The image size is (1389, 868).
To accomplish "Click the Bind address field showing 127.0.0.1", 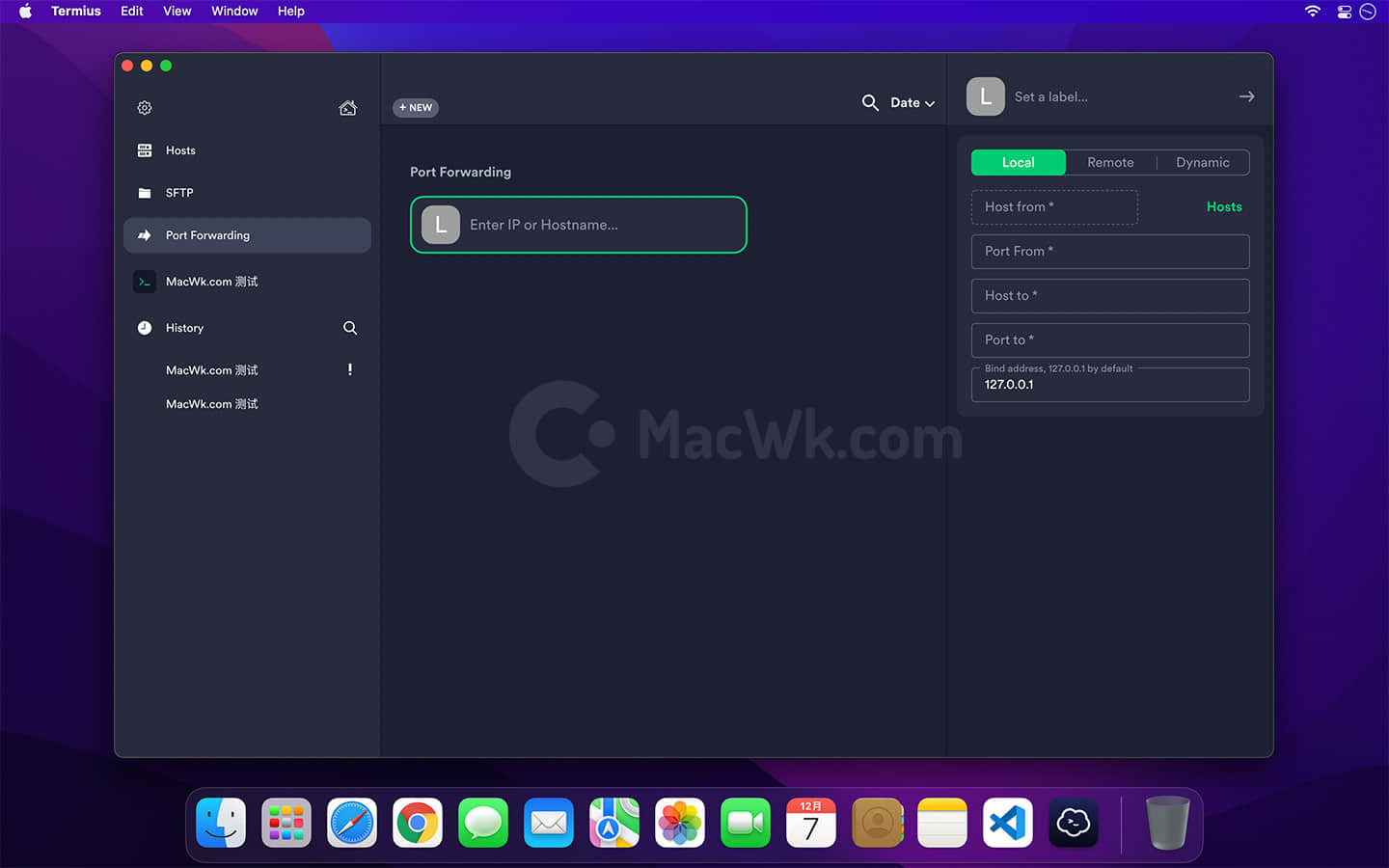I will [1110, 385].
